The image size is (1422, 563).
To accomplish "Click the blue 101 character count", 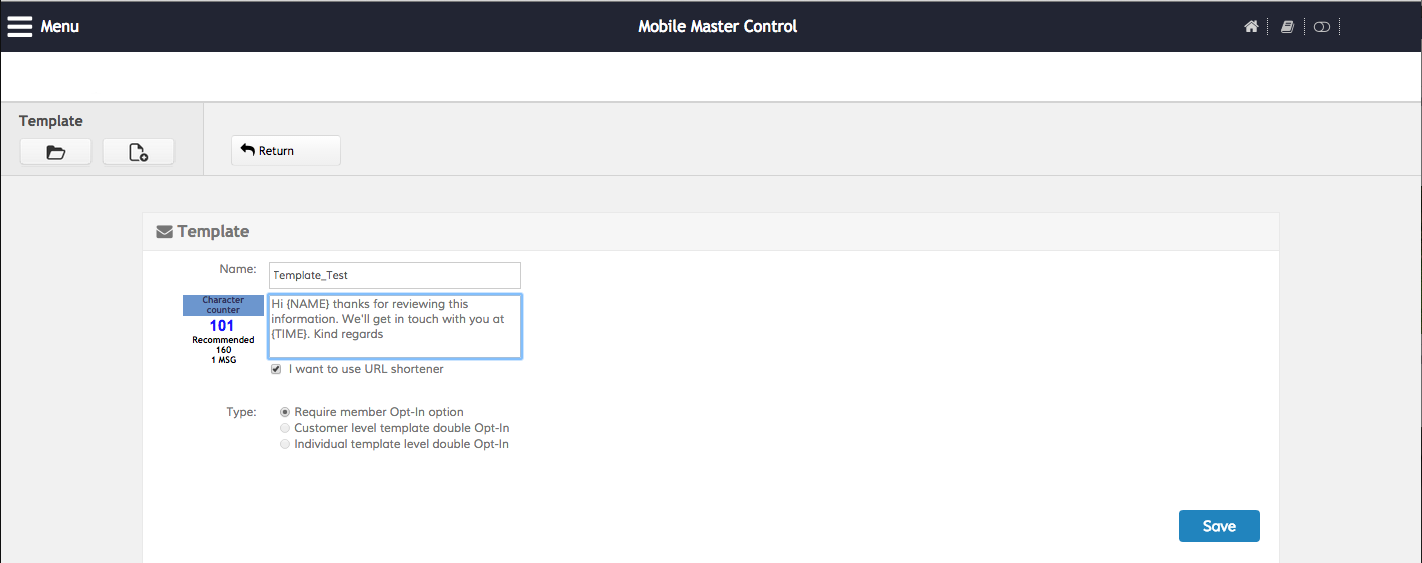I will pyautogui.click(x=222, y=326).
